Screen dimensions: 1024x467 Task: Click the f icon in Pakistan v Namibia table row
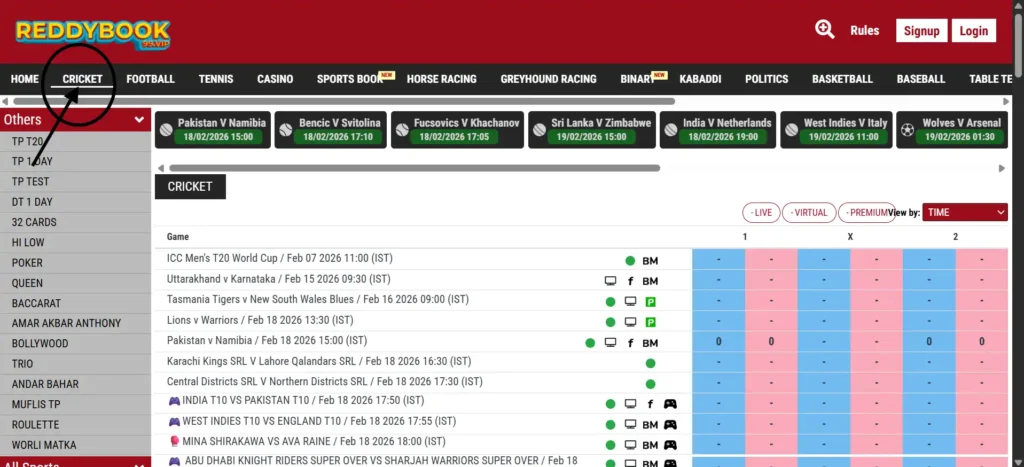pos(630,343)
